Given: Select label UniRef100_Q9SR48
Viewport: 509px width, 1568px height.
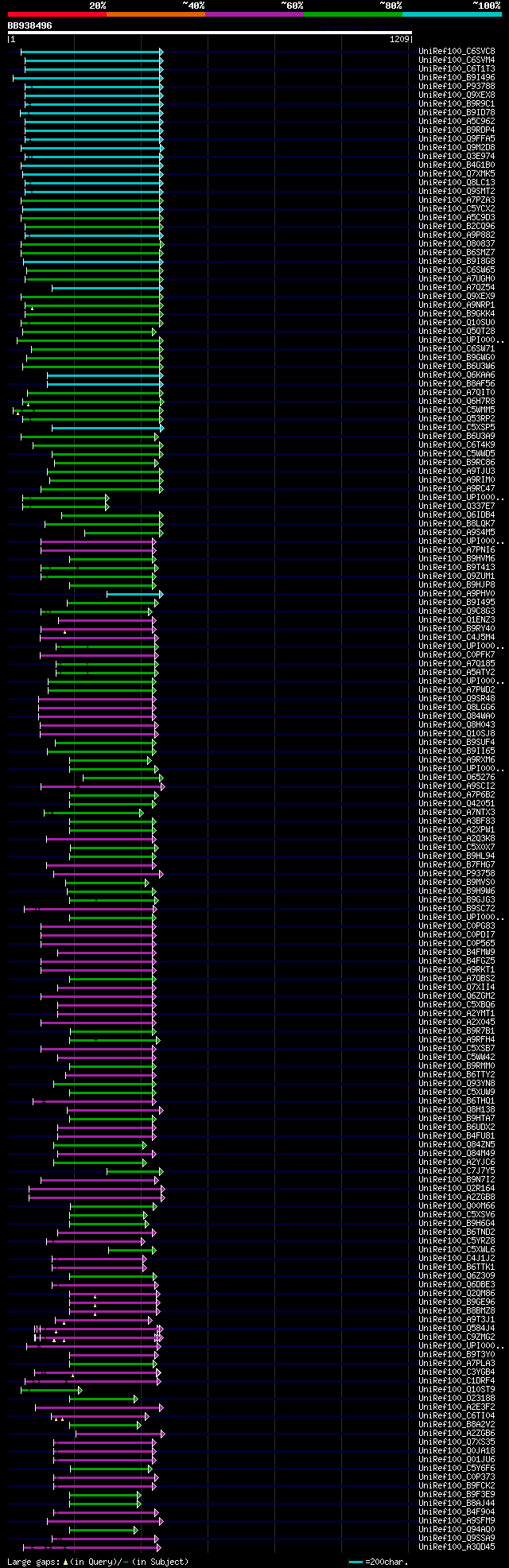Looking at the screenshot, I should pos(457,698).
